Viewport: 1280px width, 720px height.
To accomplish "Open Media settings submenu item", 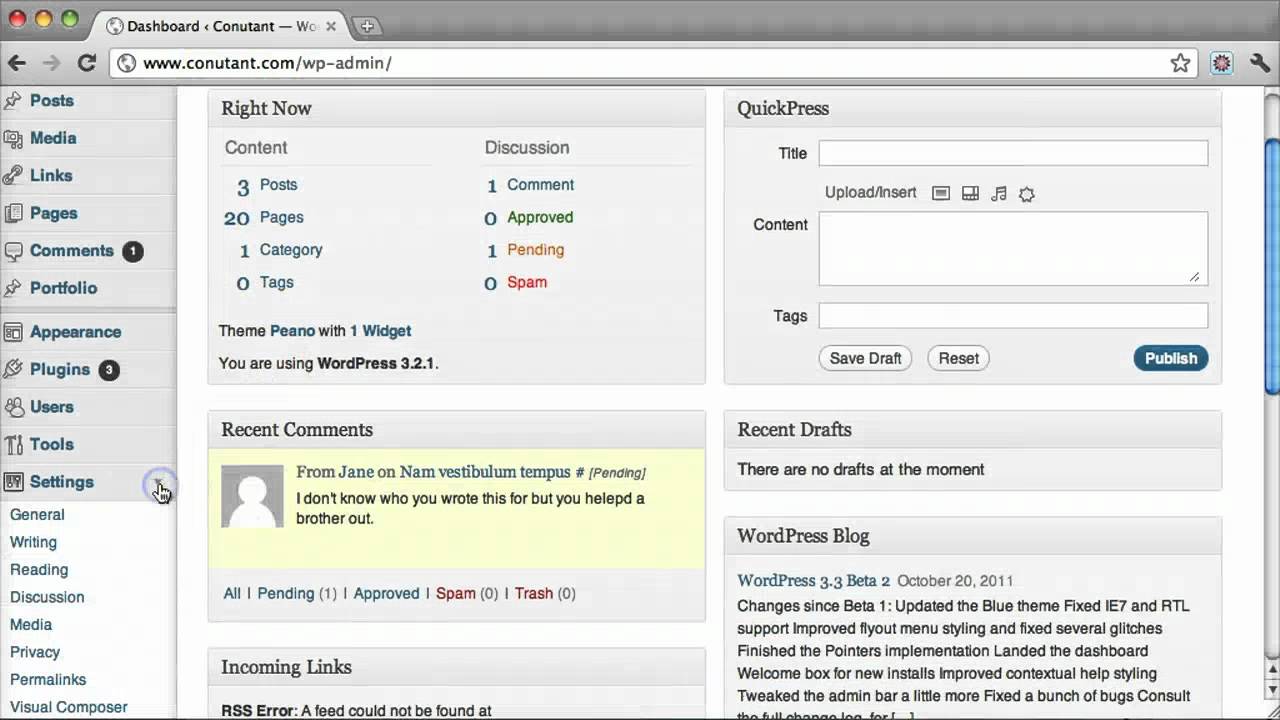I will [x=31, y=624].
